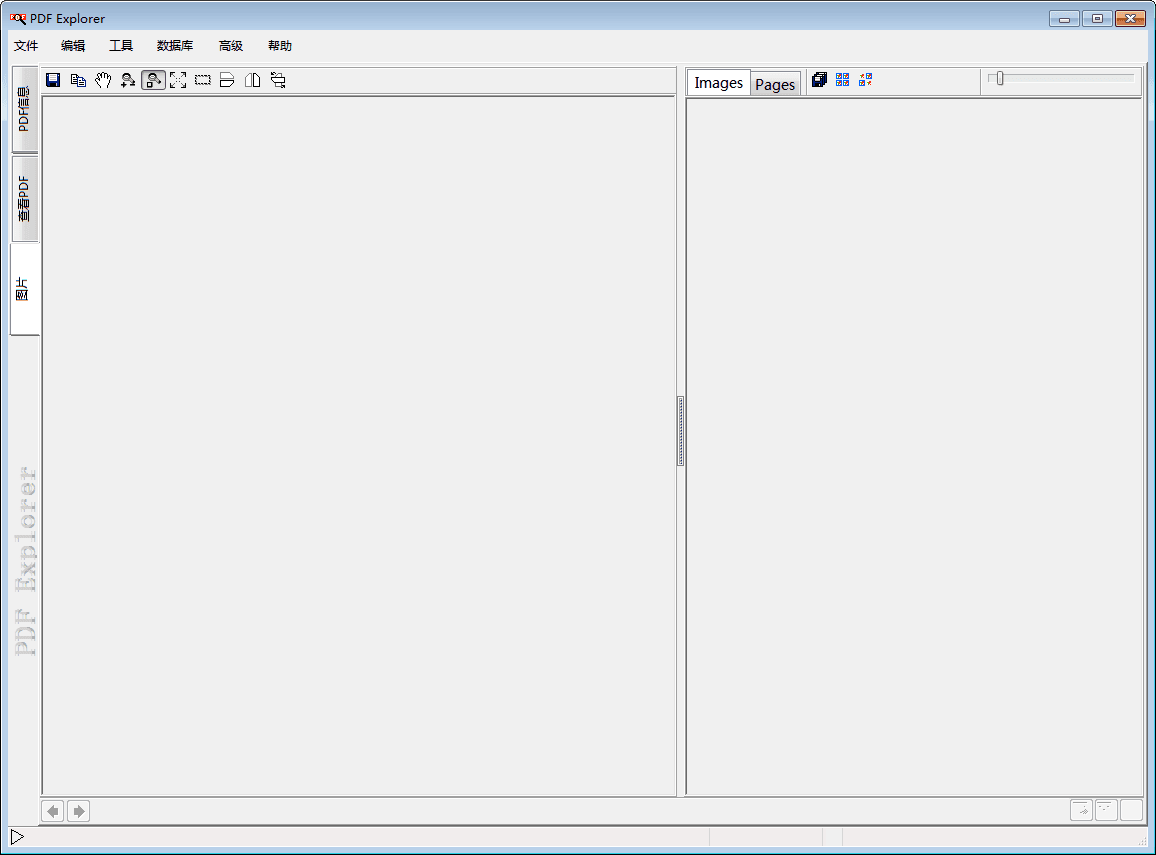Image resolution: width=1156 pixels, height=855 pixels.
Task: Switch to the Pages tab
Action: point(775,85)
